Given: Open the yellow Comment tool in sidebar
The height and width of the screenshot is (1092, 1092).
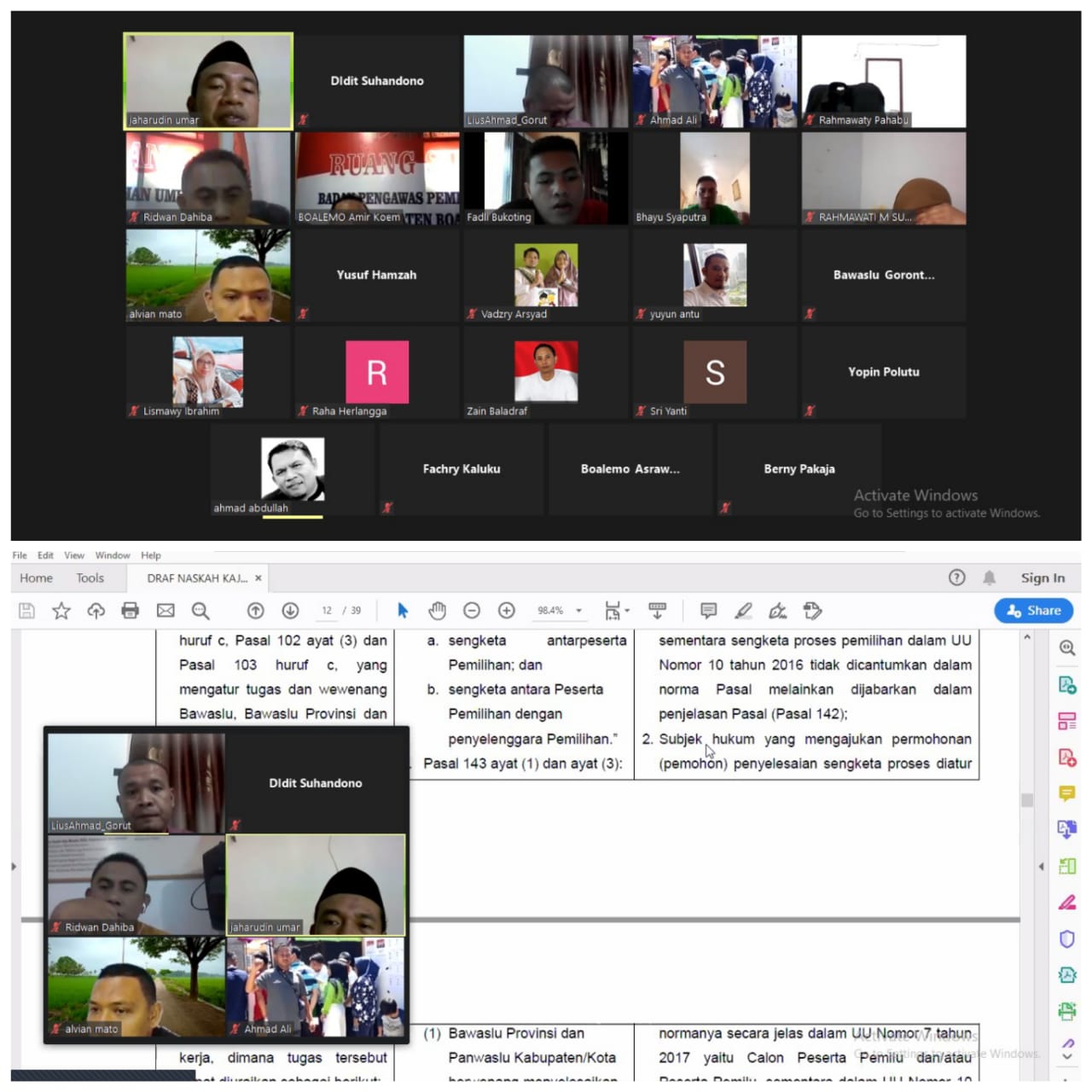Looking at the screenshot, I should click(1066, 793).
